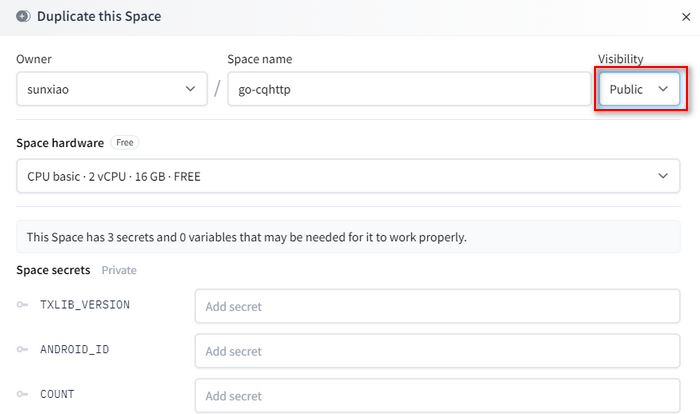Screen dimensions: 700x414
Task: Click the Free badge beside Space hardware
Action: [125, 143]
